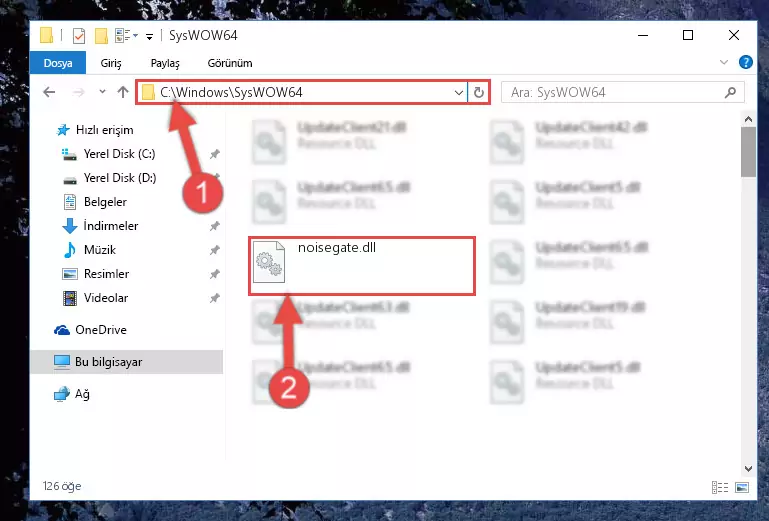Select Hızlı erişim in the navigation pane
This screenshot has width=769, height=521.
(x=104, y=130)
